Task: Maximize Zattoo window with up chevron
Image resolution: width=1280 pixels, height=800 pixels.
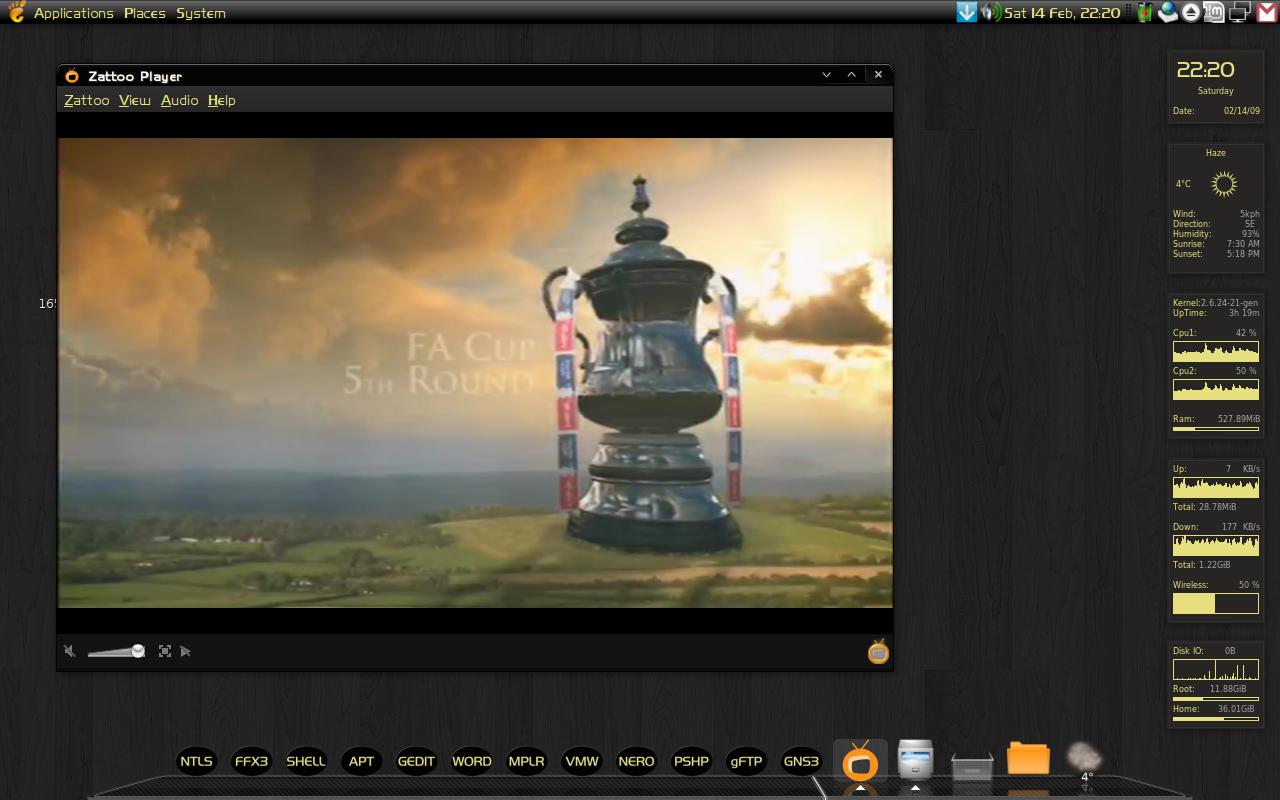Action: [852, 75]
